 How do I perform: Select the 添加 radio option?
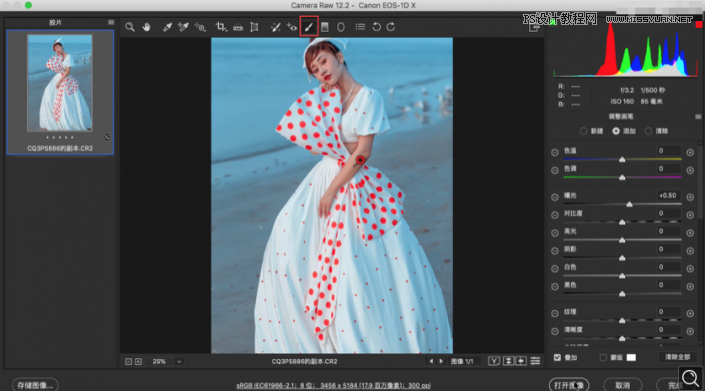(616, 131)
